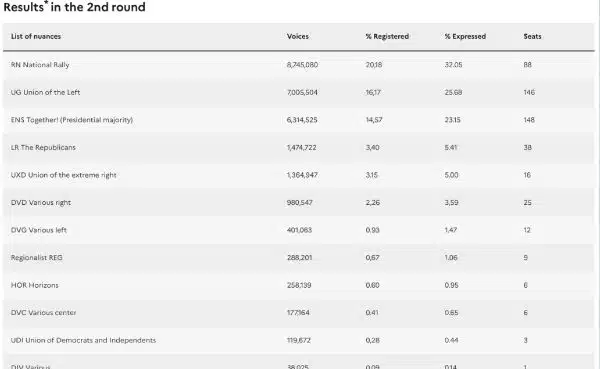This screenshot has width=600, height=369.
Task: Click the 0.65 expressed percentage
Action: [452, 313]
